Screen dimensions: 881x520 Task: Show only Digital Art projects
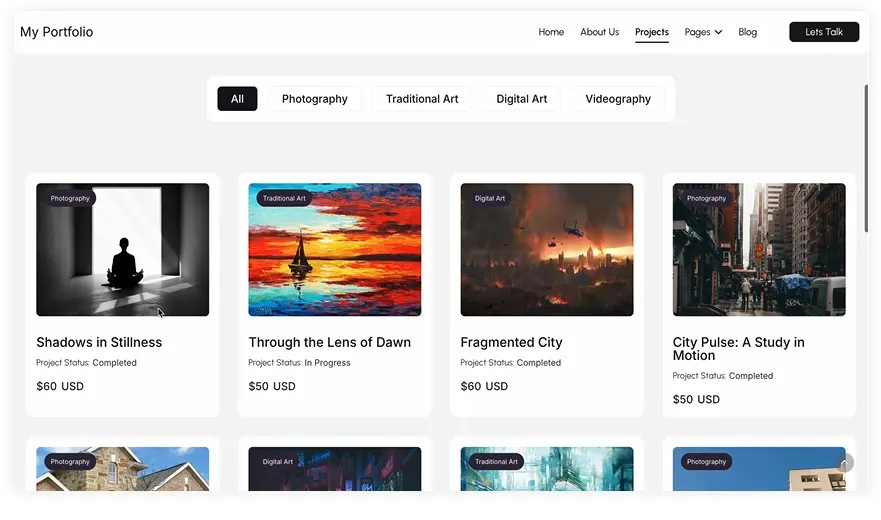(521, 99)
